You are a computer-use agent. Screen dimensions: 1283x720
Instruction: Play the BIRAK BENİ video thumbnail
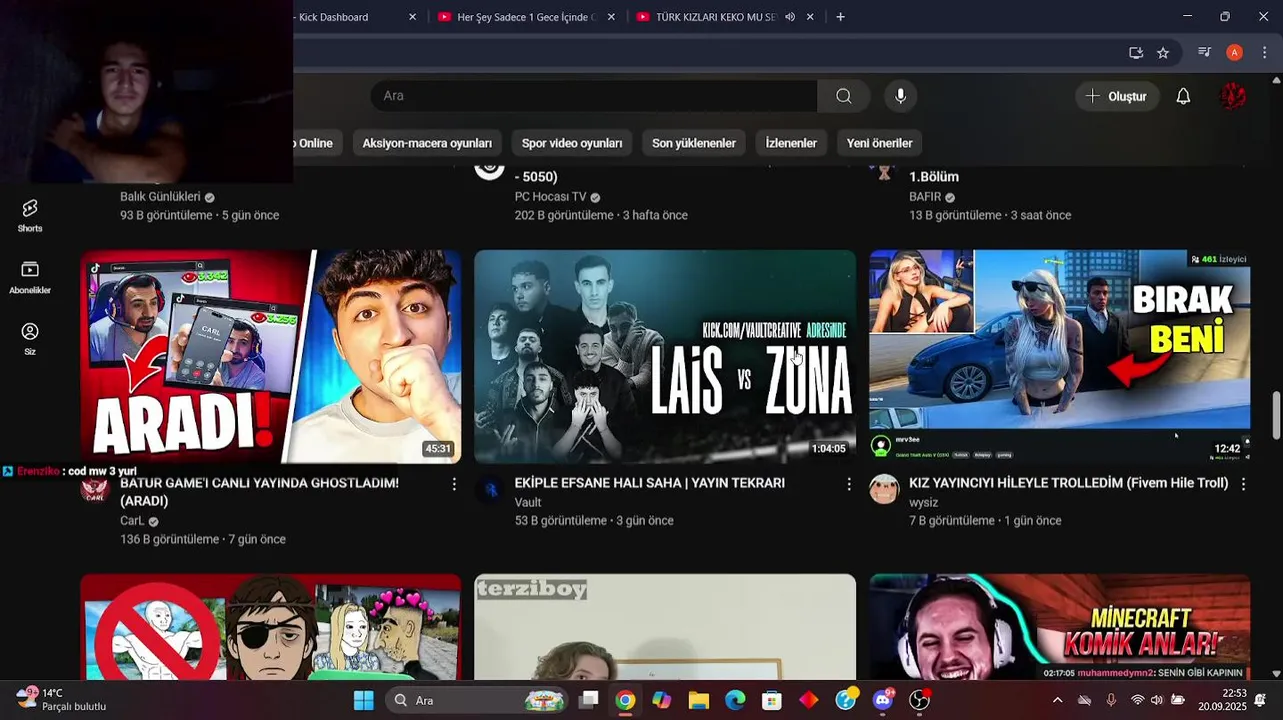[1060, 357]
